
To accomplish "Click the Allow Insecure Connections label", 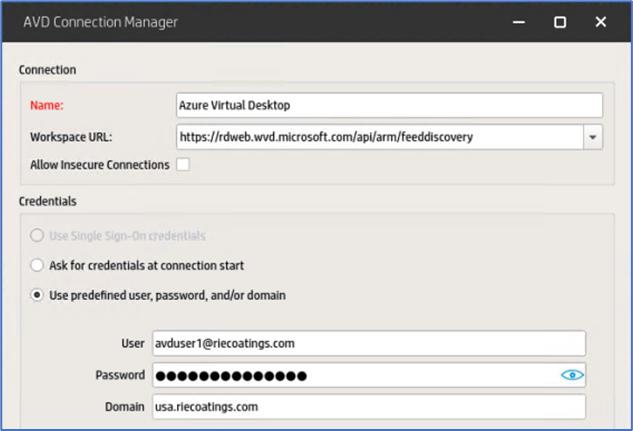I will [100, 165].
